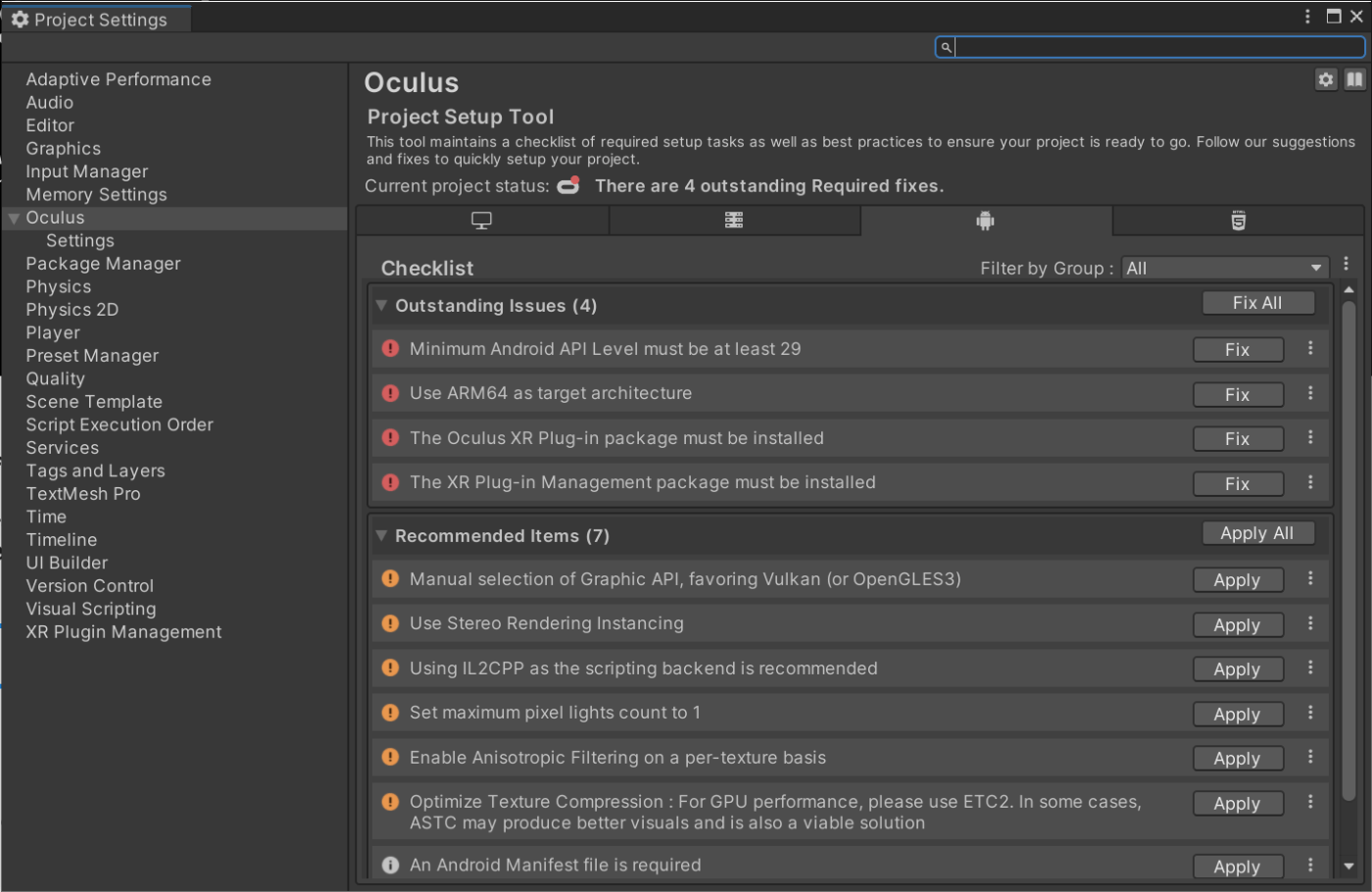The height and width of the screenshot is (892, 1372).
Task: Select Tags and Layers settings
Action: [96, 471]
